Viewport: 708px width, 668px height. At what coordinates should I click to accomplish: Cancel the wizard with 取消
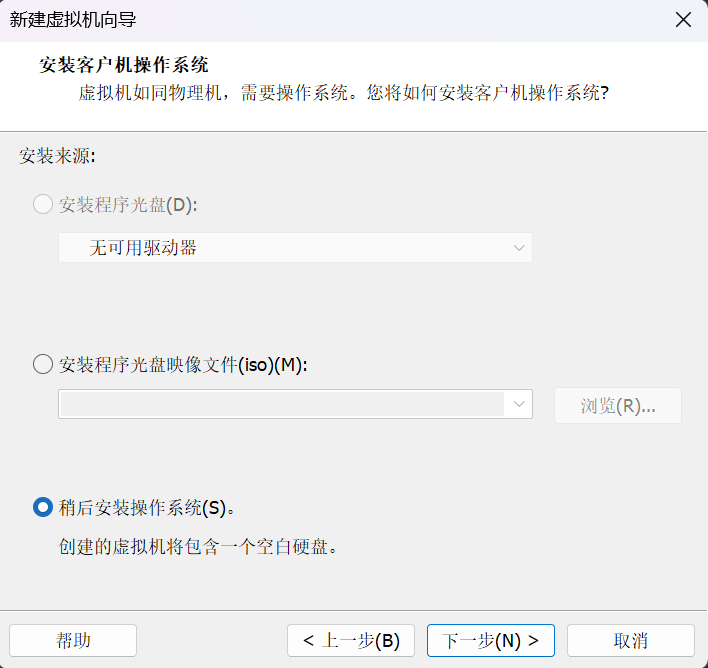pyautogui.click(x=631, y=640)
